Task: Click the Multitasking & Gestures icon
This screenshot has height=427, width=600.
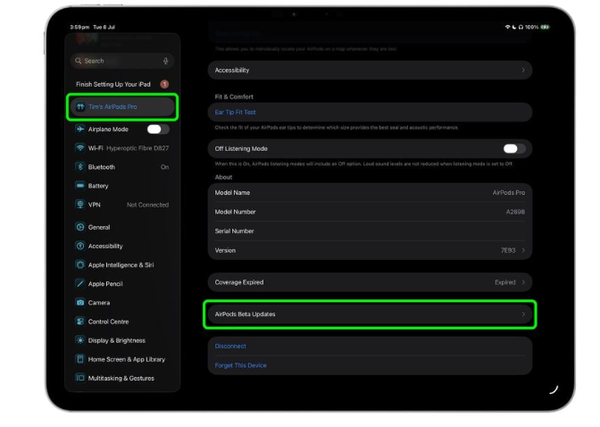Action: [x=80, y=378]
